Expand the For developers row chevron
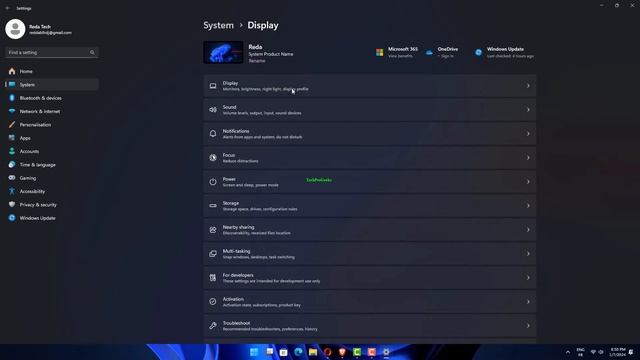This screenshot has height=360, width=640. pos(528,278)
